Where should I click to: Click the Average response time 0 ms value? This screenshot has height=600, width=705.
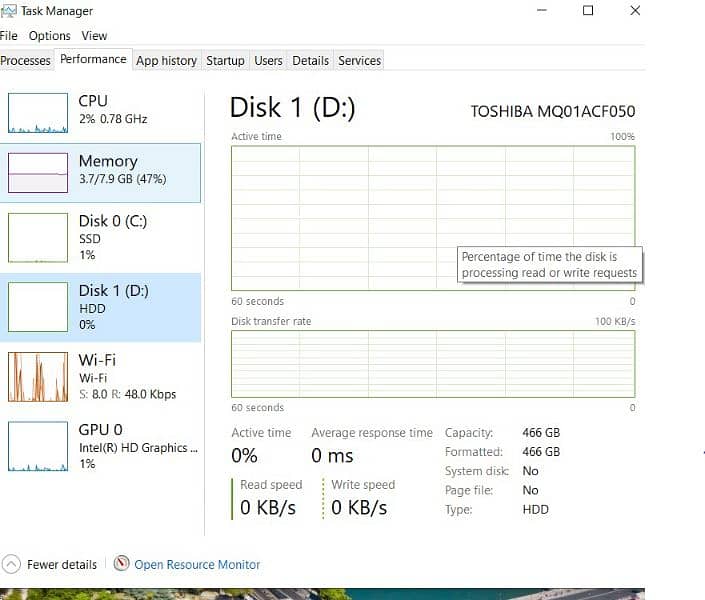pyautogui.click(x=332, y=456)
